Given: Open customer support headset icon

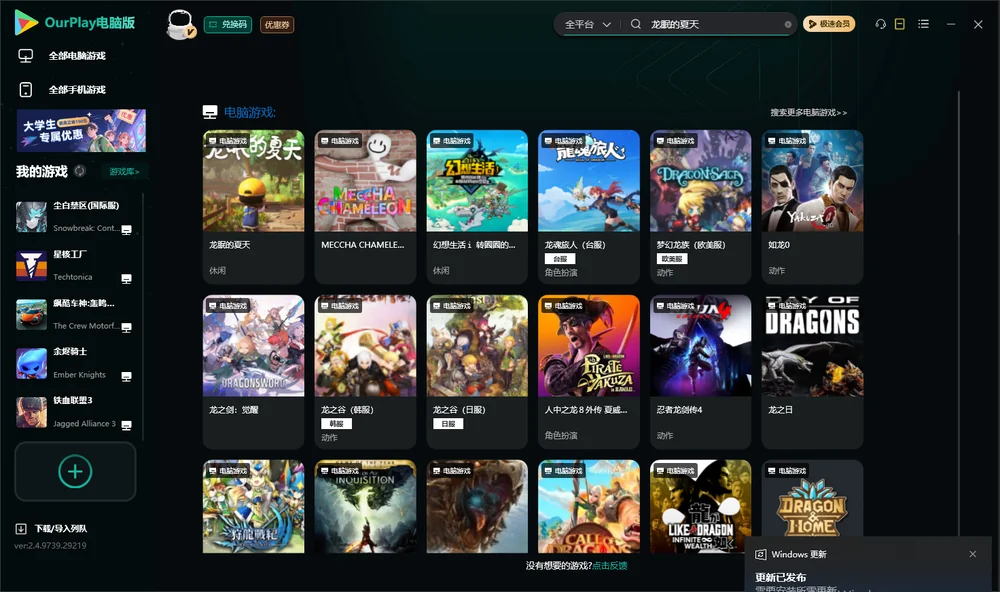Looking at the screenshot, I should click(881, 24).
